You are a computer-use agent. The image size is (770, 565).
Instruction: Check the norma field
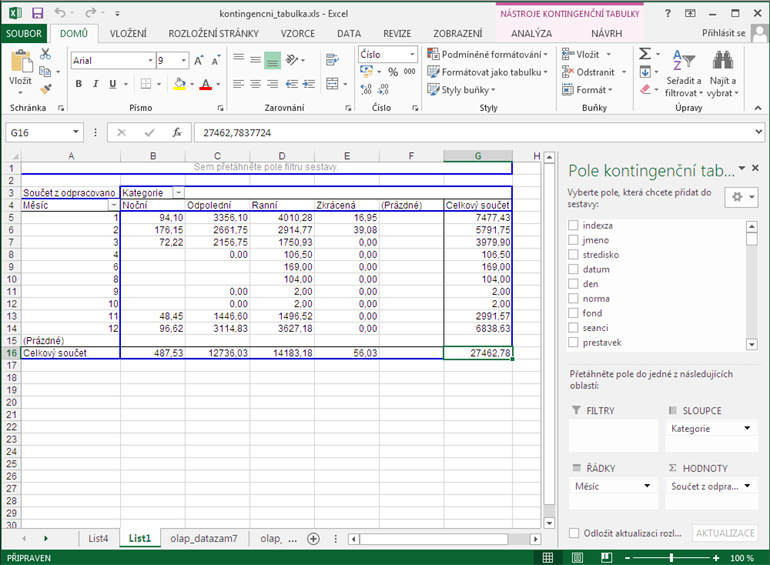point(573,298)
